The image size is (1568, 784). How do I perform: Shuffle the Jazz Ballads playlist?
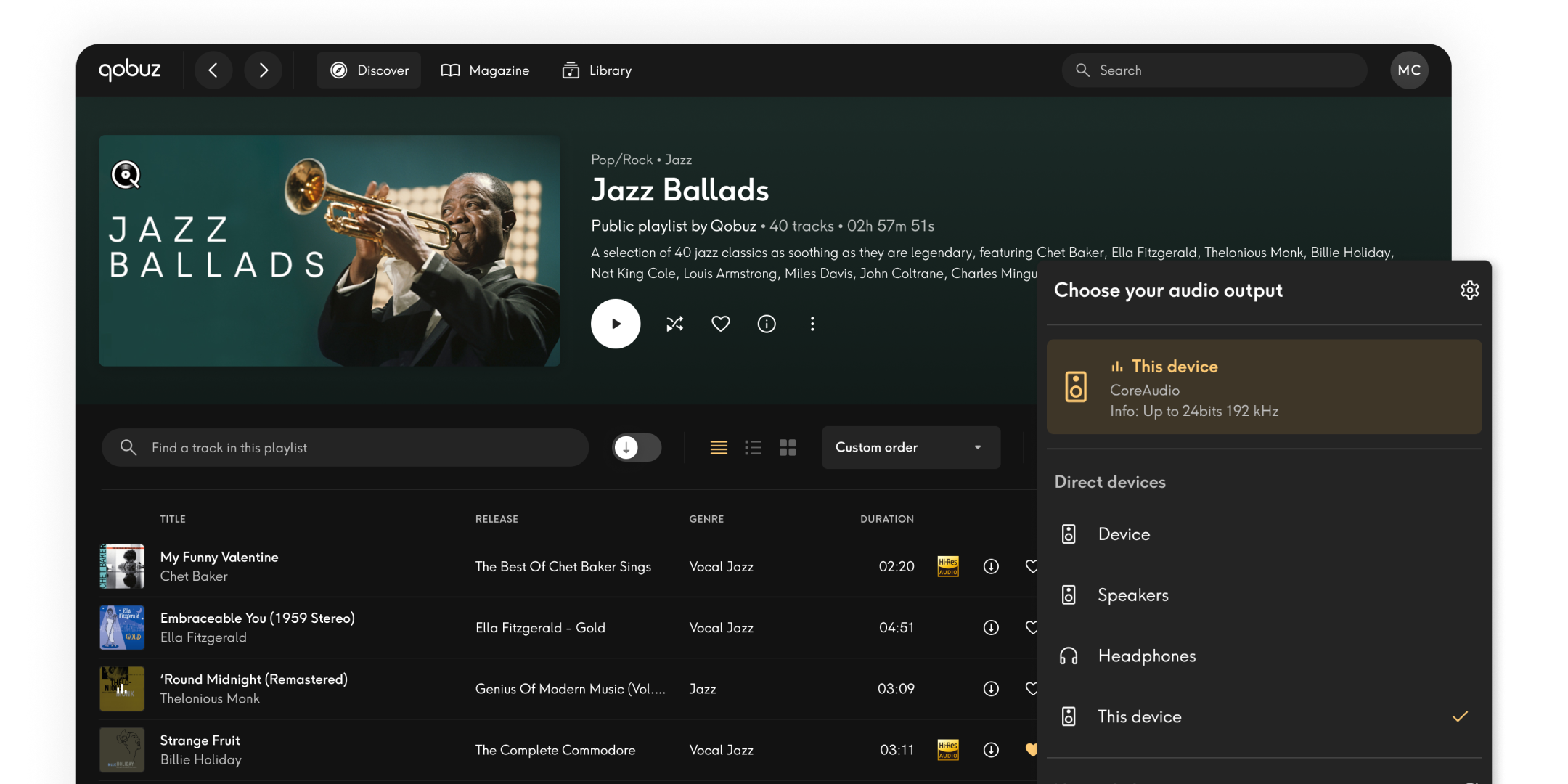[x=674, y=324]
